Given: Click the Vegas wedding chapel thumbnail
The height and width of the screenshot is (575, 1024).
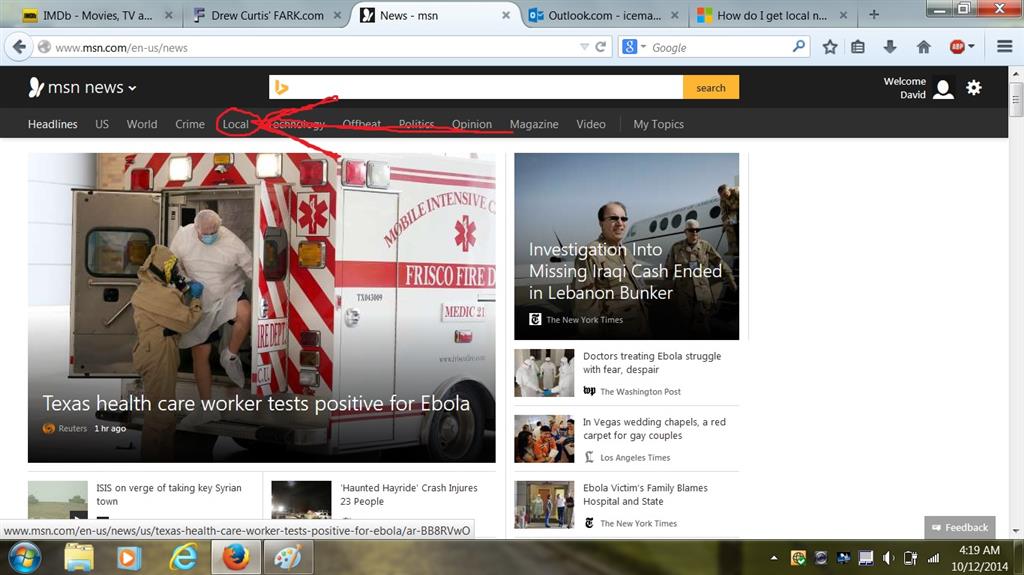Looking at the screenshot, I should tap(544, 439).
